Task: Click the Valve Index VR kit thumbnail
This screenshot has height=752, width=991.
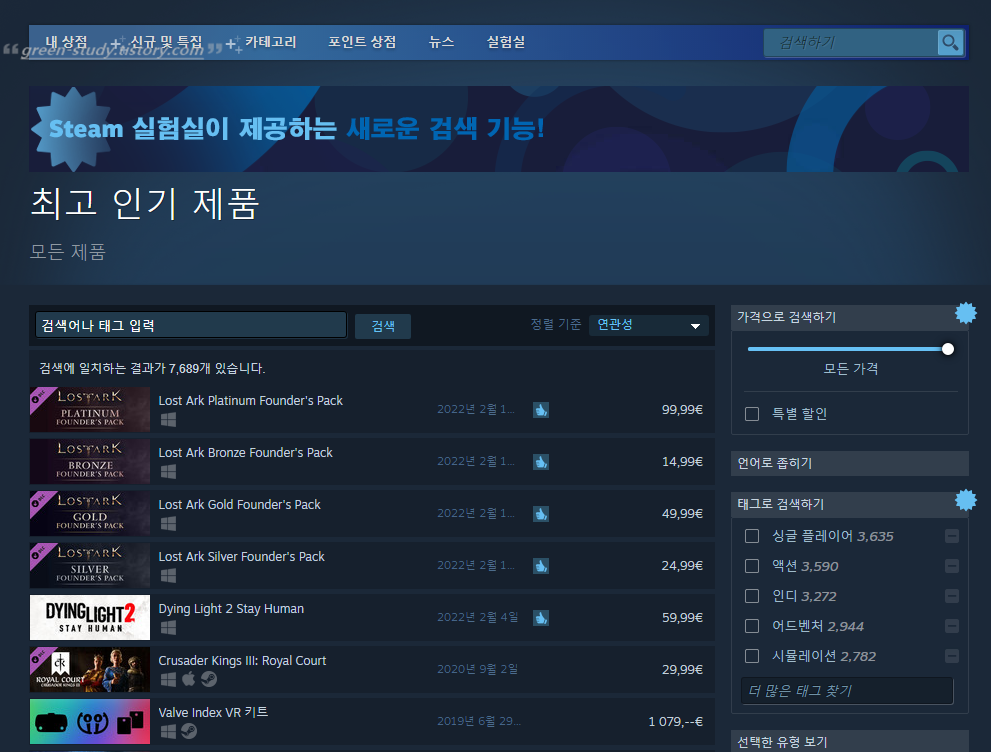Action: pos(90,721)
